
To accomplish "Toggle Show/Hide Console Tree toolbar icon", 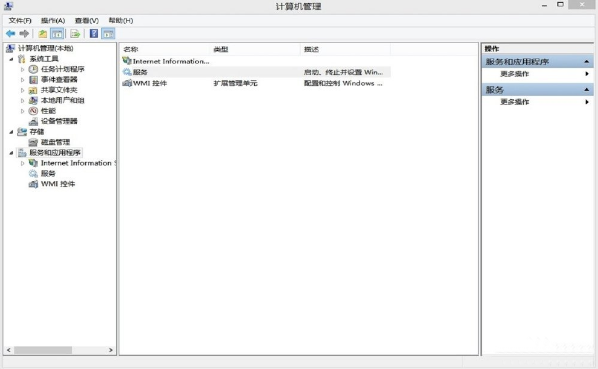I will tap(57, 34).
